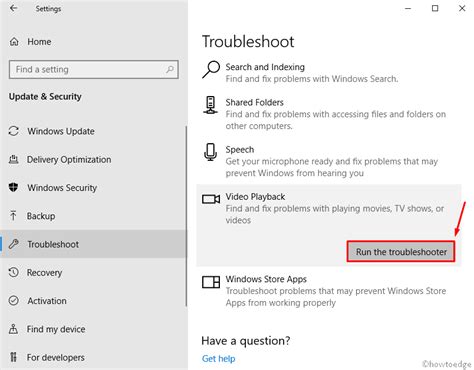Open For developers settings
Image resolution: width=474 pixels, height=370 pixels.
93,357
